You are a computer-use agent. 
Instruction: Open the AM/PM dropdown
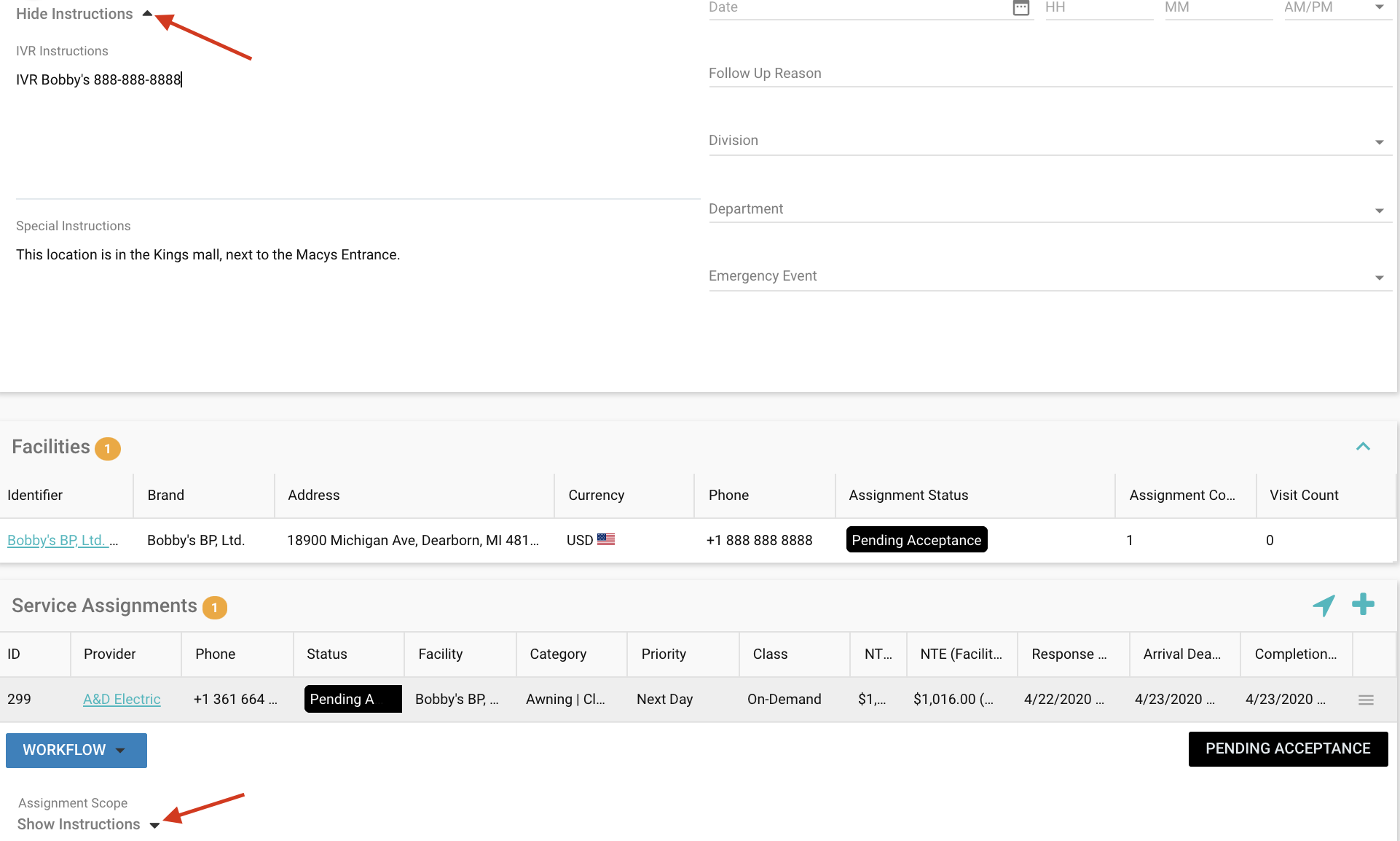1379,7
